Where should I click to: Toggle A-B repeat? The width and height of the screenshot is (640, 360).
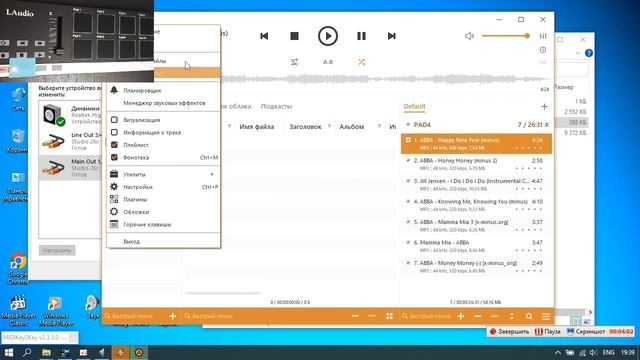(328, 62)
